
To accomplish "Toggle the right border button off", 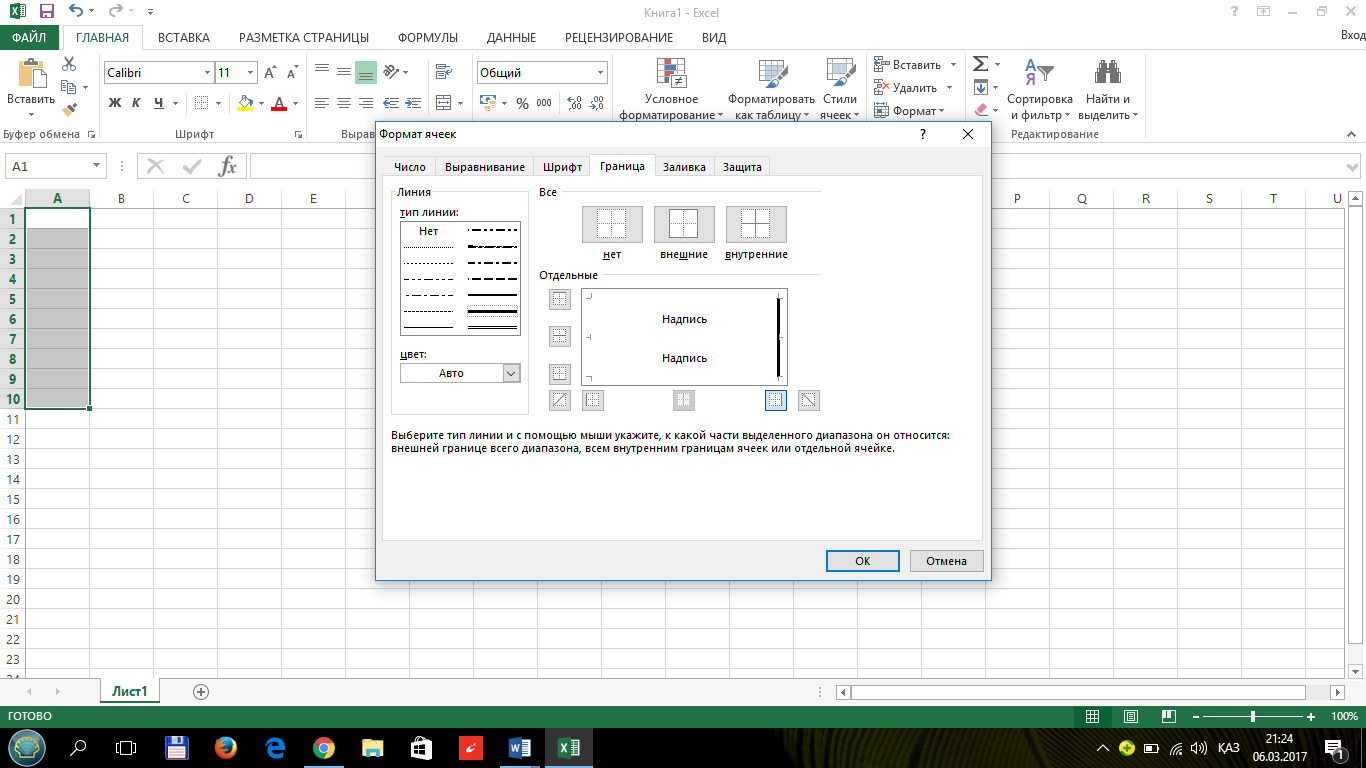I will tap(776, 401).
